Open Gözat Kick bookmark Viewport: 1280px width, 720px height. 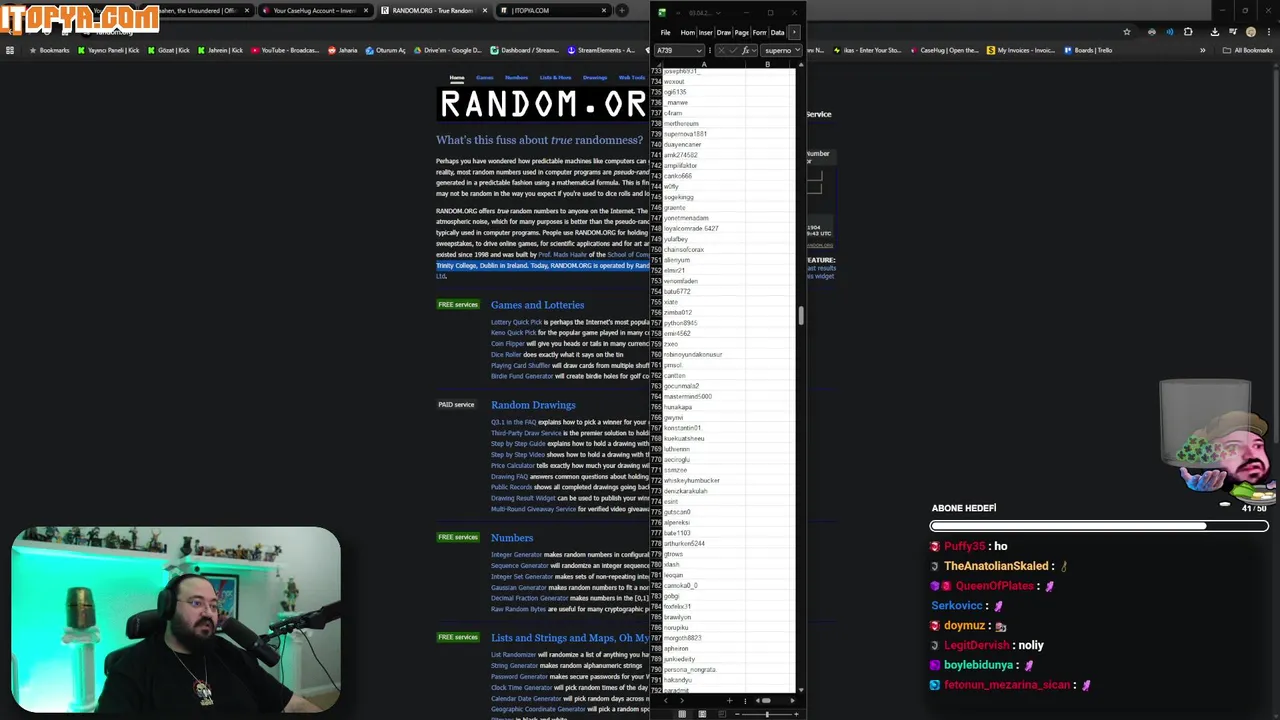click(170, 50)
